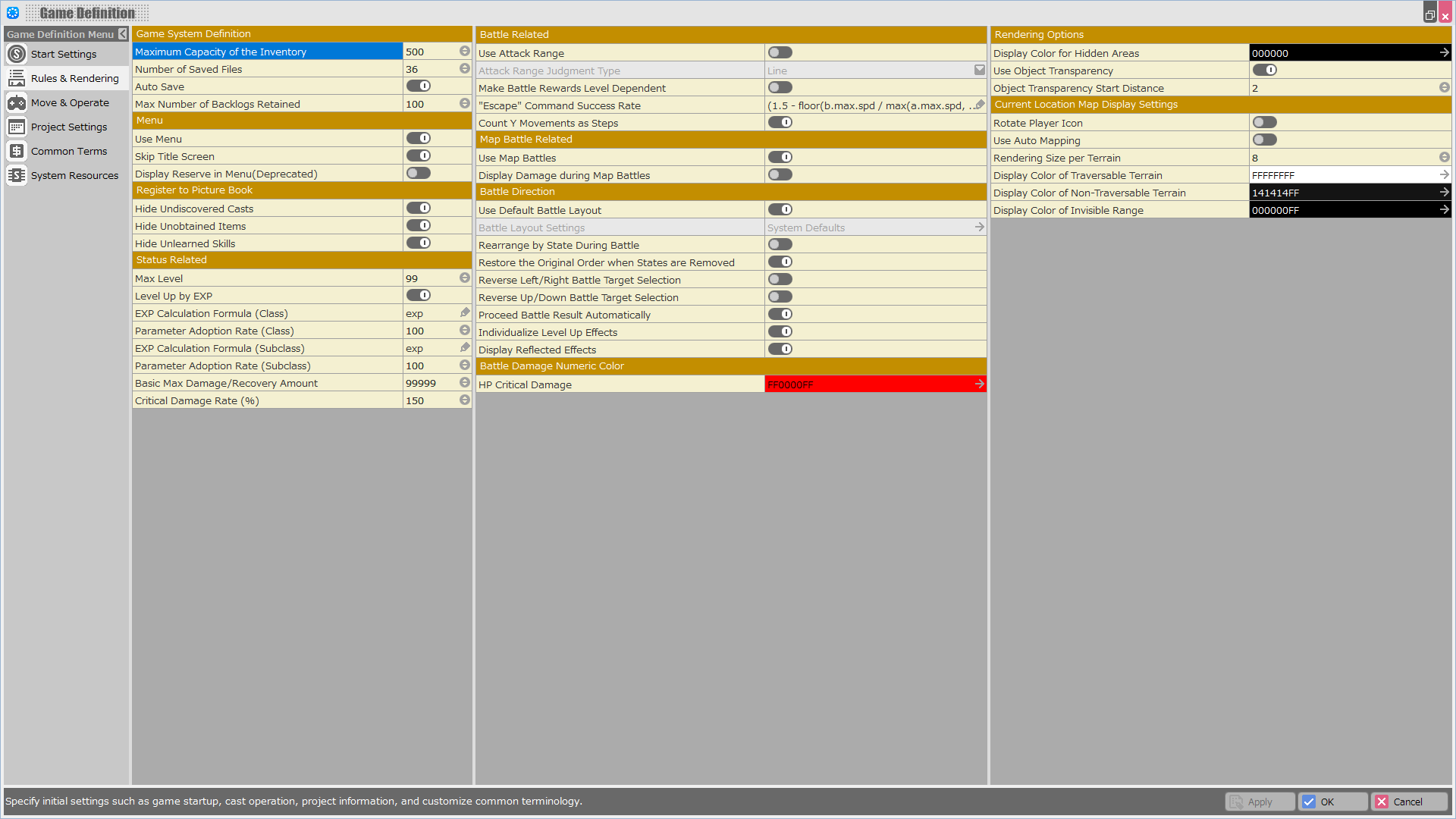Click the System Resources sidebar icon

click(17, 175)
